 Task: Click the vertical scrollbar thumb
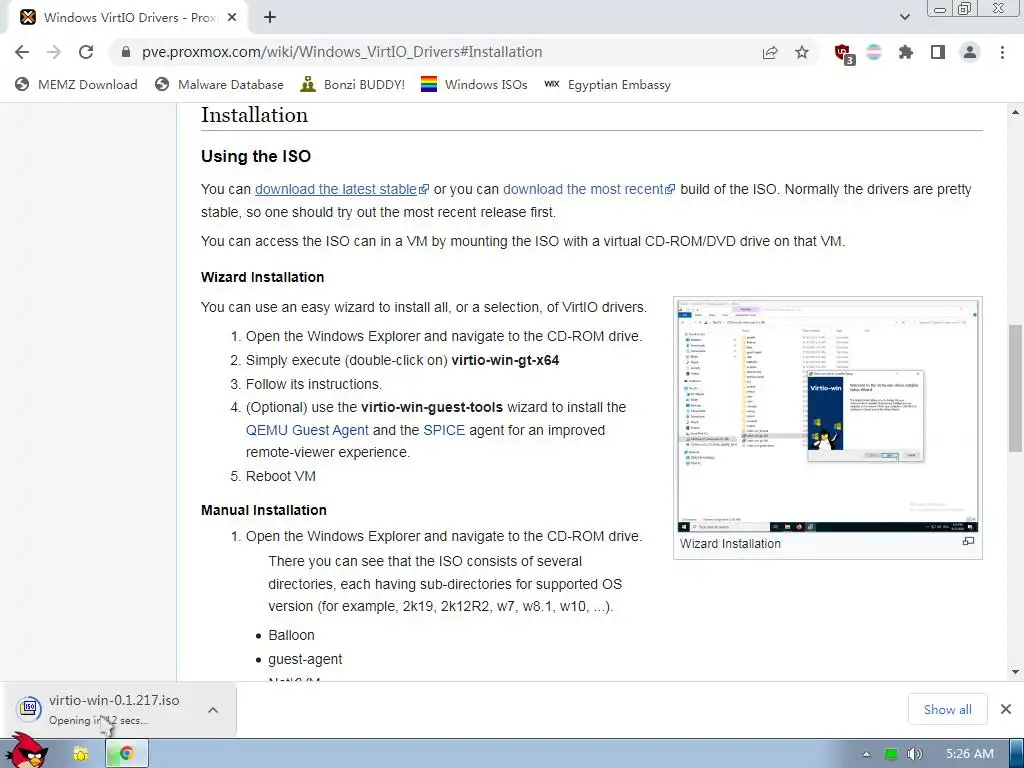(x=1016, y=388)
